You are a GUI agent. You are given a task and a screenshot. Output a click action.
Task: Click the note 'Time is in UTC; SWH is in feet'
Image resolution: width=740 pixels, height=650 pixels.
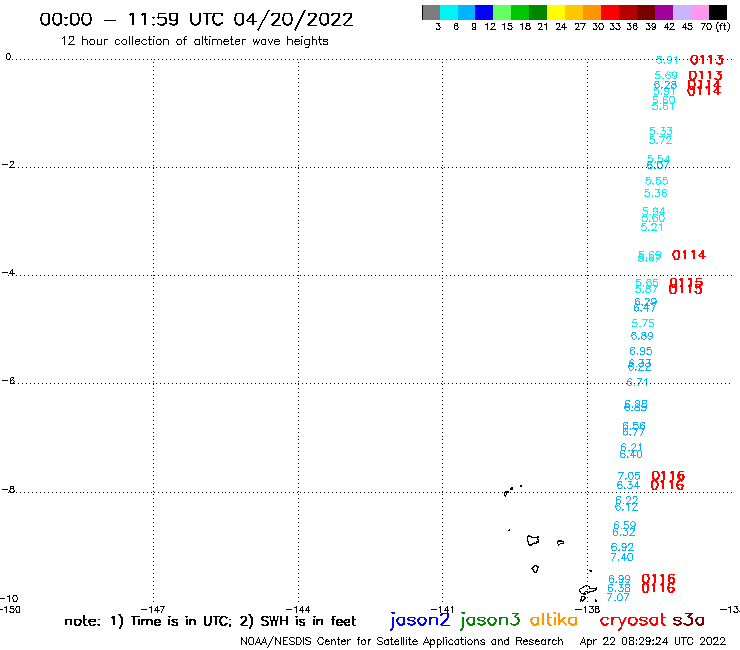click(210, 621)
